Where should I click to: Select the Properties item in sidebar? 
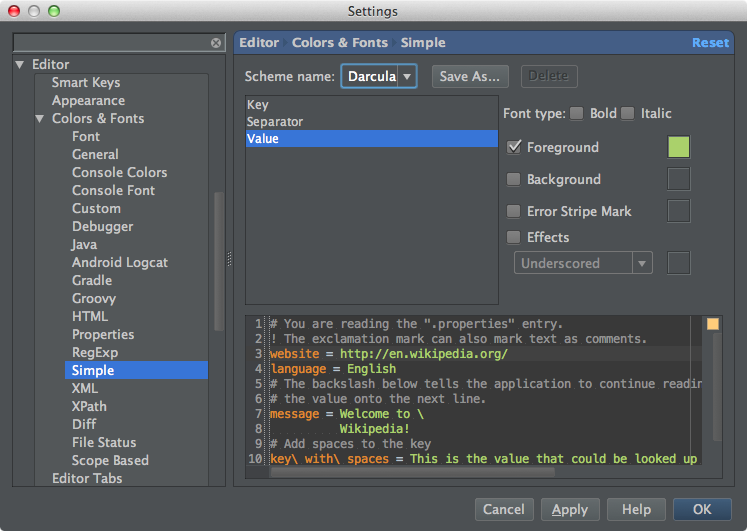tap(103, 334)
